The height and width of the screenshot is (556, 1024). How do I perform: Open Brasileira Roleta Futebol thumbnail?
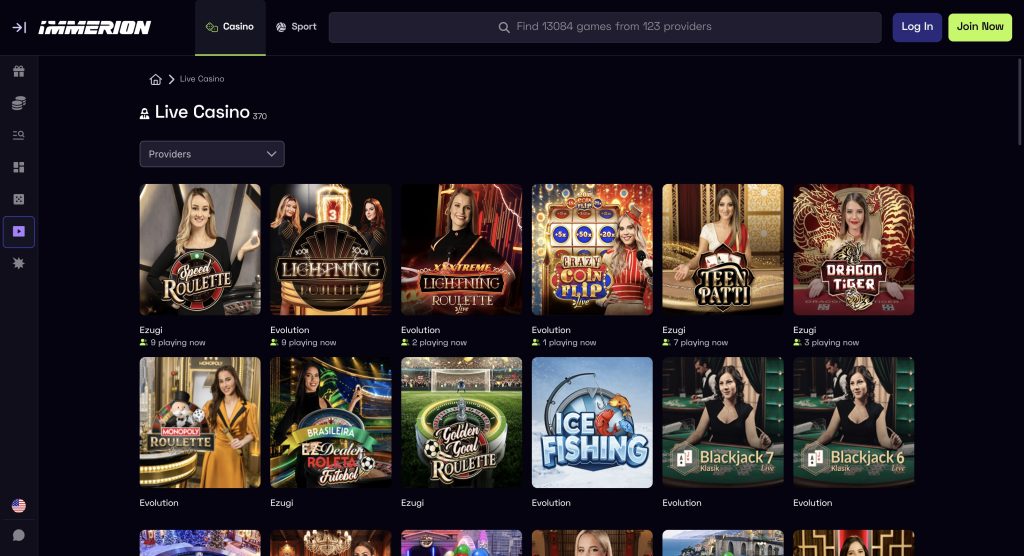[x=330, y=422]
